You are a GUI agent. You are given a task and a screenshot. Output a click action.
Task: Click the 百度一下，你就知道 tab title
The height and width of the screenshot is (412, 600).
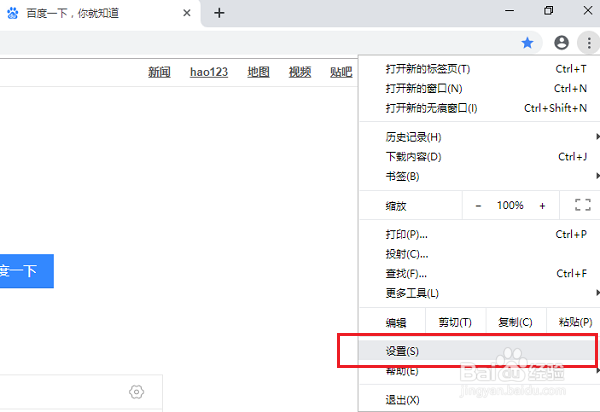coord(73,13)
